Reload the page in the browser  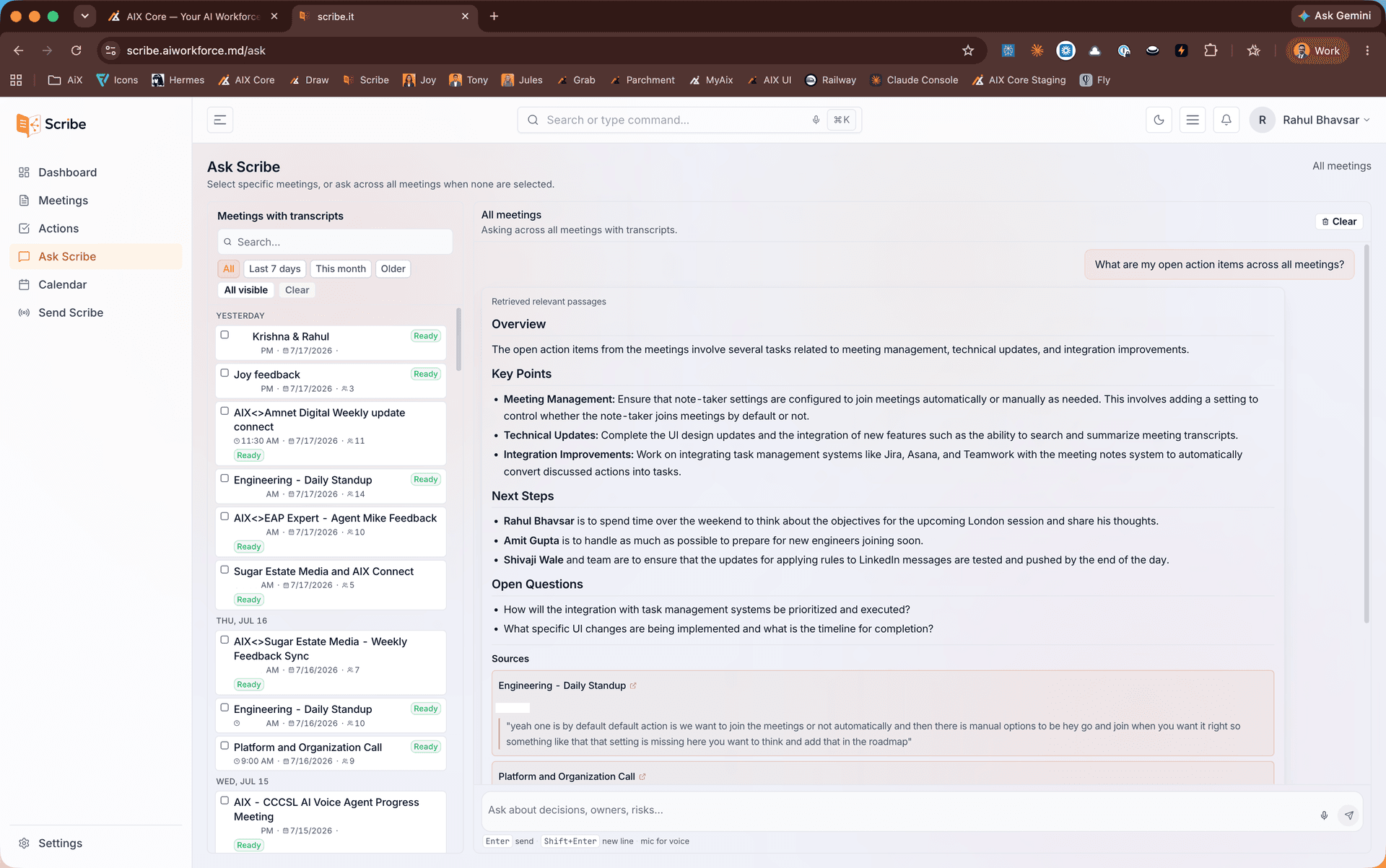point(76,51)
